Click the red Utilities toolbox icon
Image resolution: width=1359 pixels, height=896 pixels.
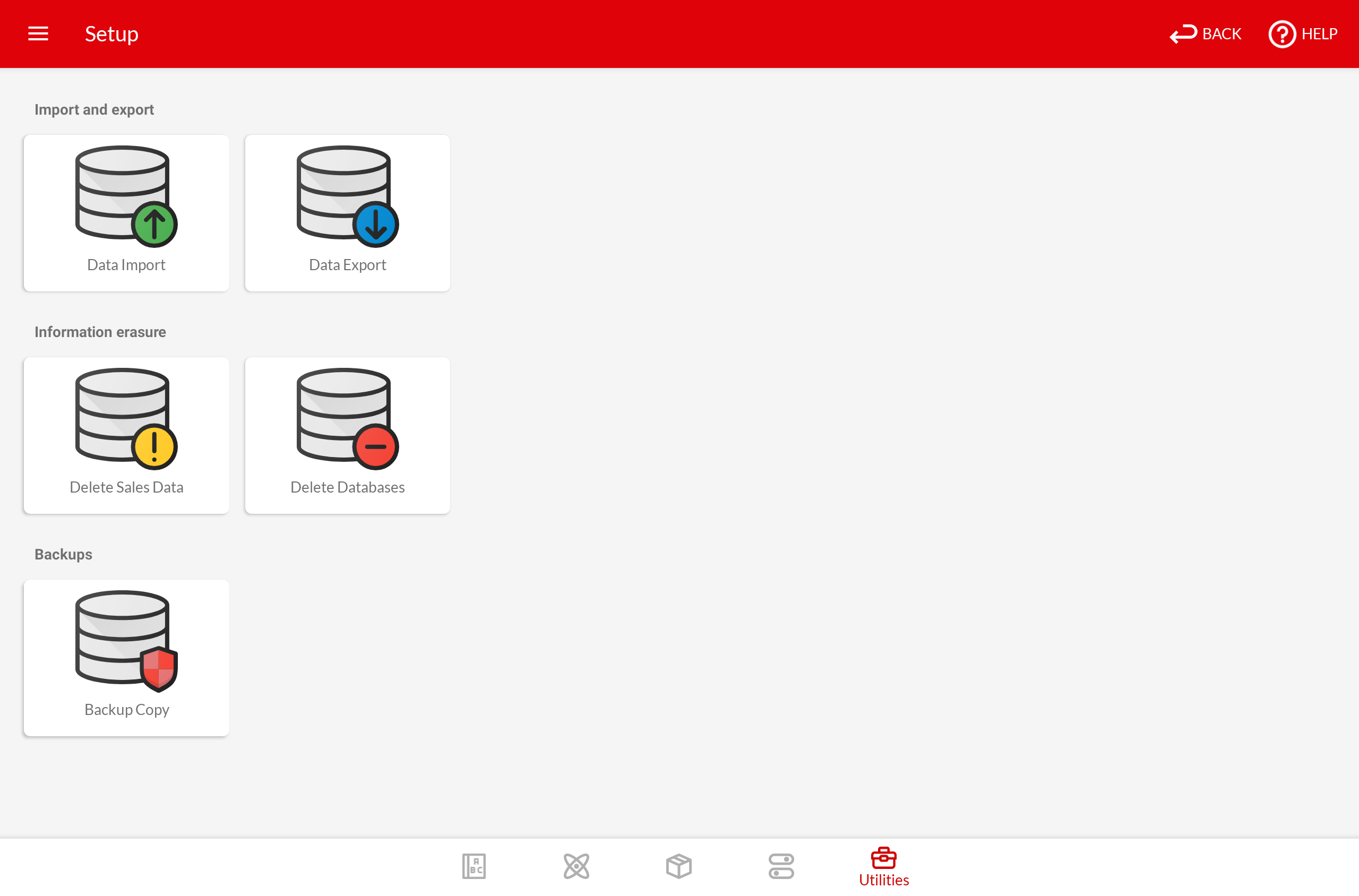(x=883, y=858)
